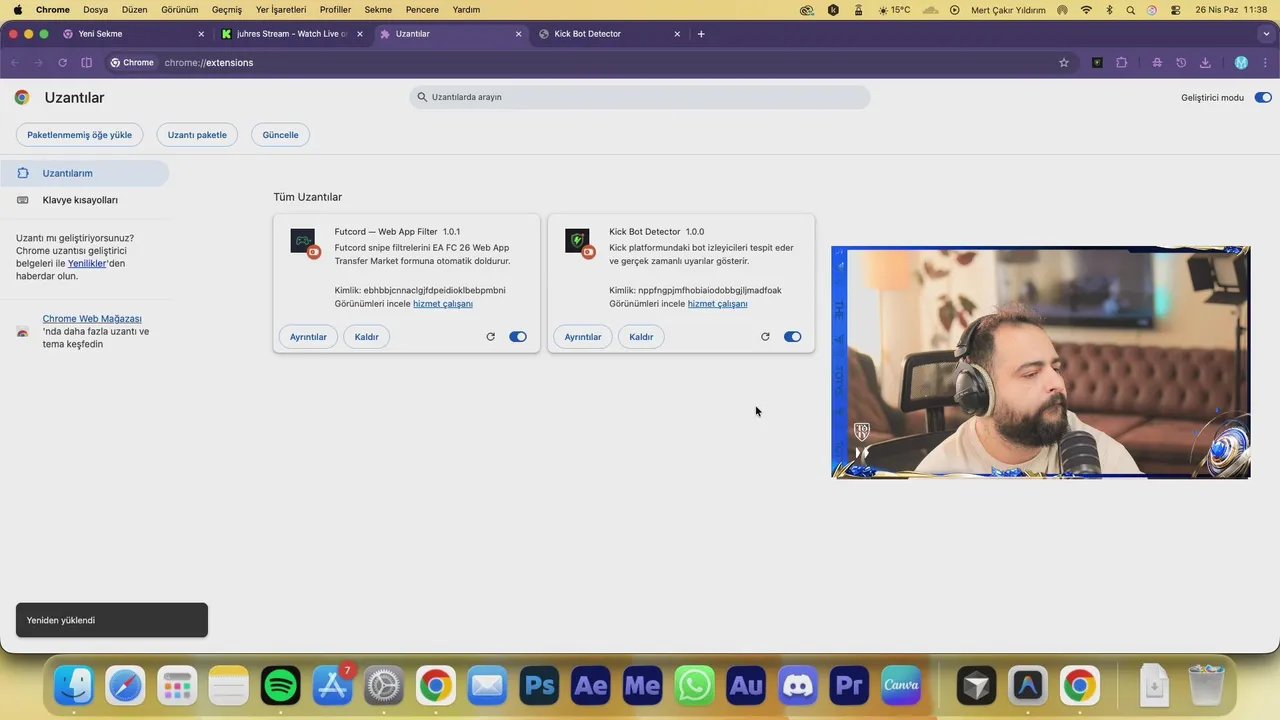The width and height of the screenshot is (1280, 720).
Task: Toggle the Chrome side panel icon
Action: coord(87,62)
